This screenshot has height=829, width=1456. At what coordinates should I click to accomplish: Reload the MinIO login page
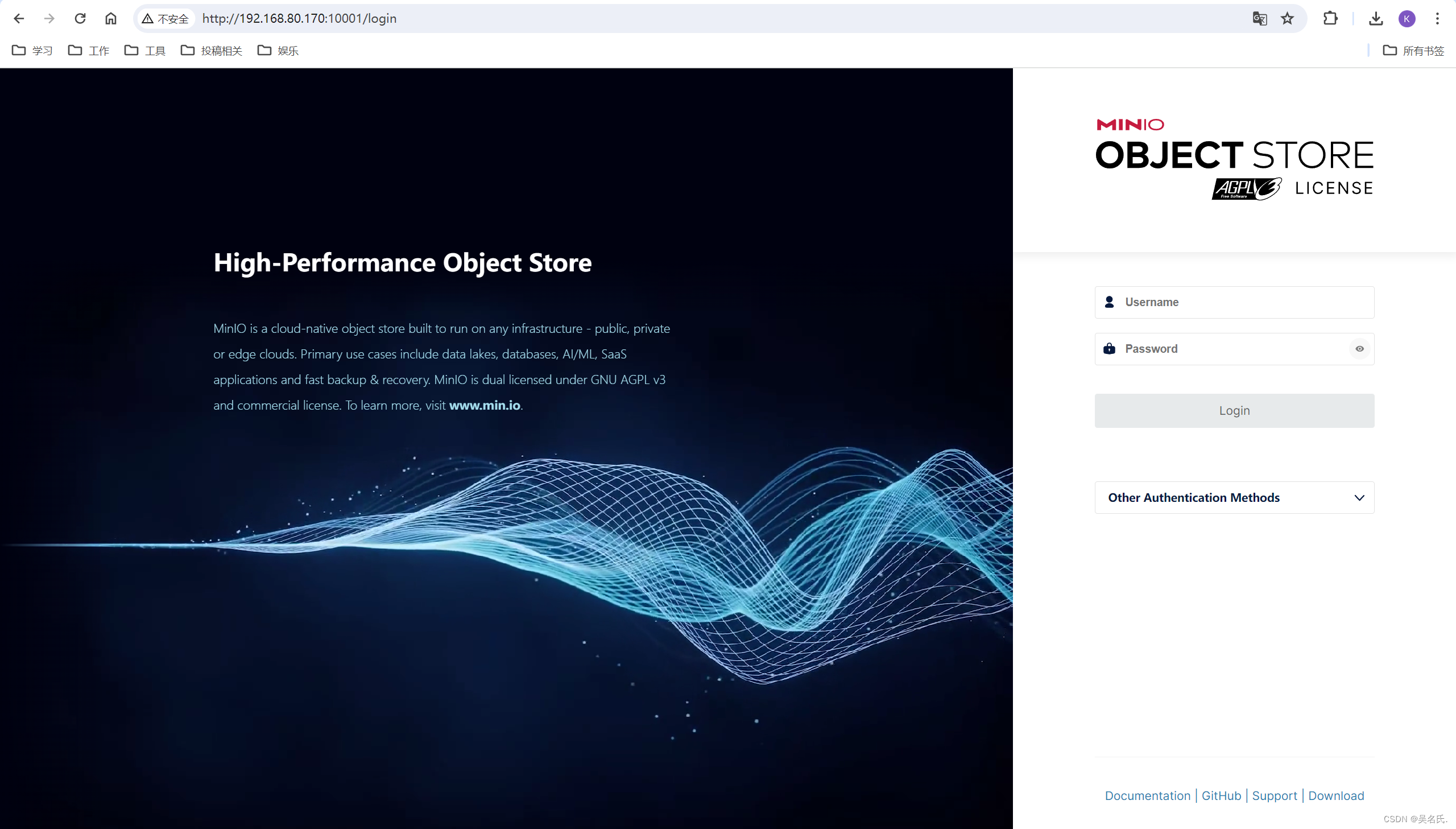click(x=80, y=18)
